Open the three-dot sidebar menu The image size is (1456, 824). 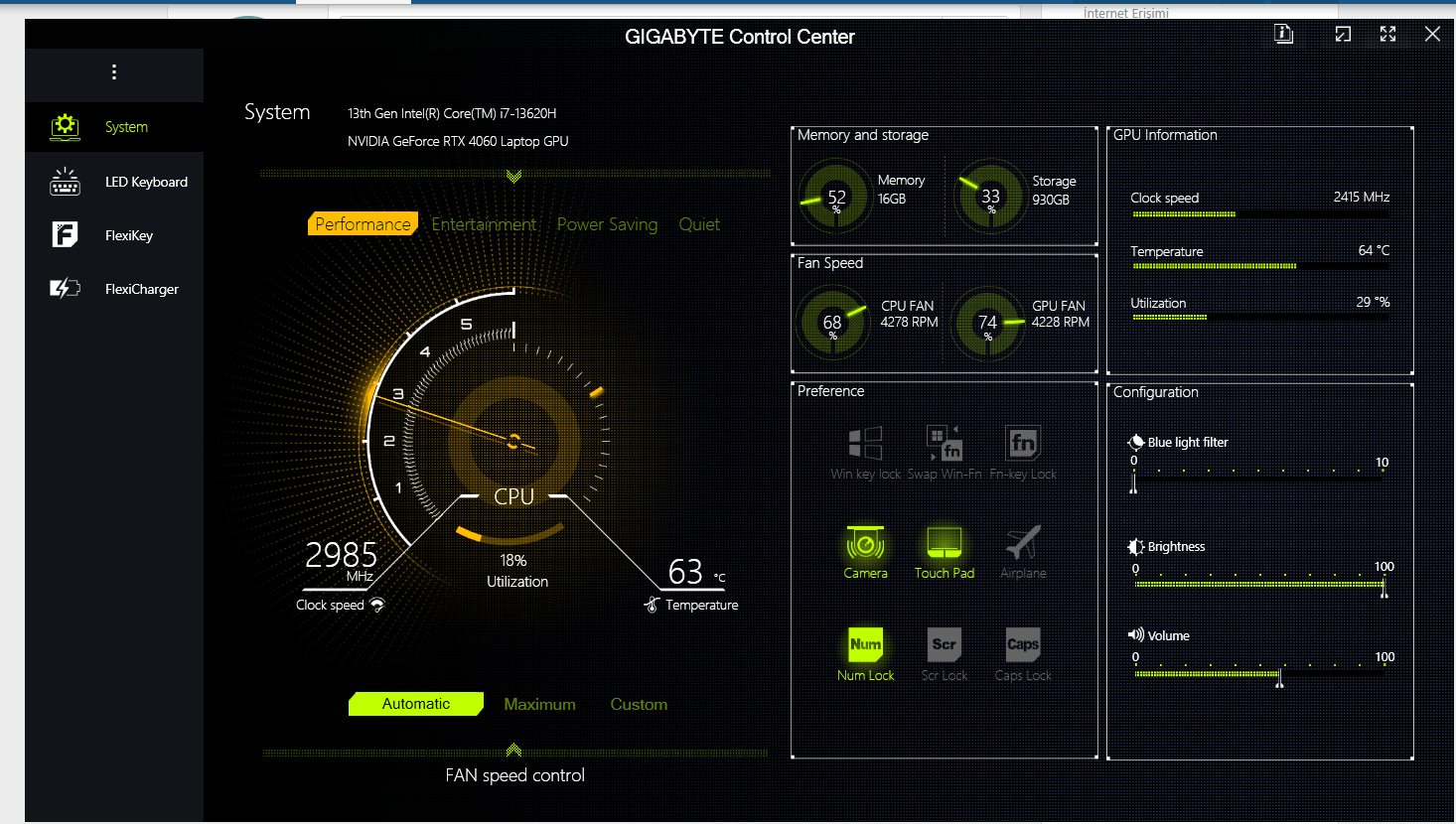[x=114, y=72]
